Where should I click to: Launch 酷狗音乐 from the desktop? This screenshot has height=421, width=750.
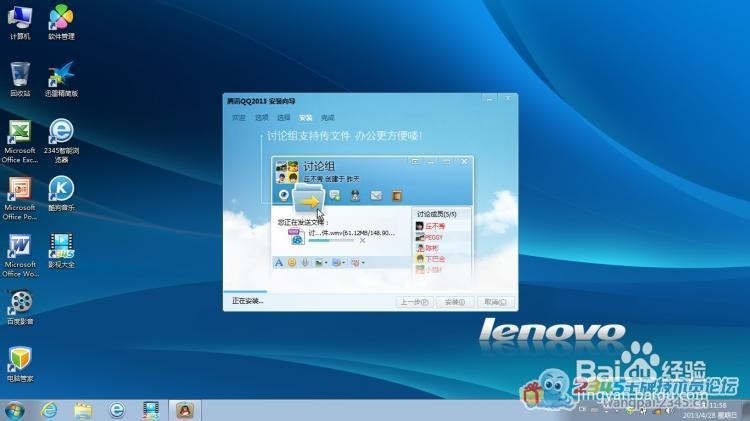(61, 194)
